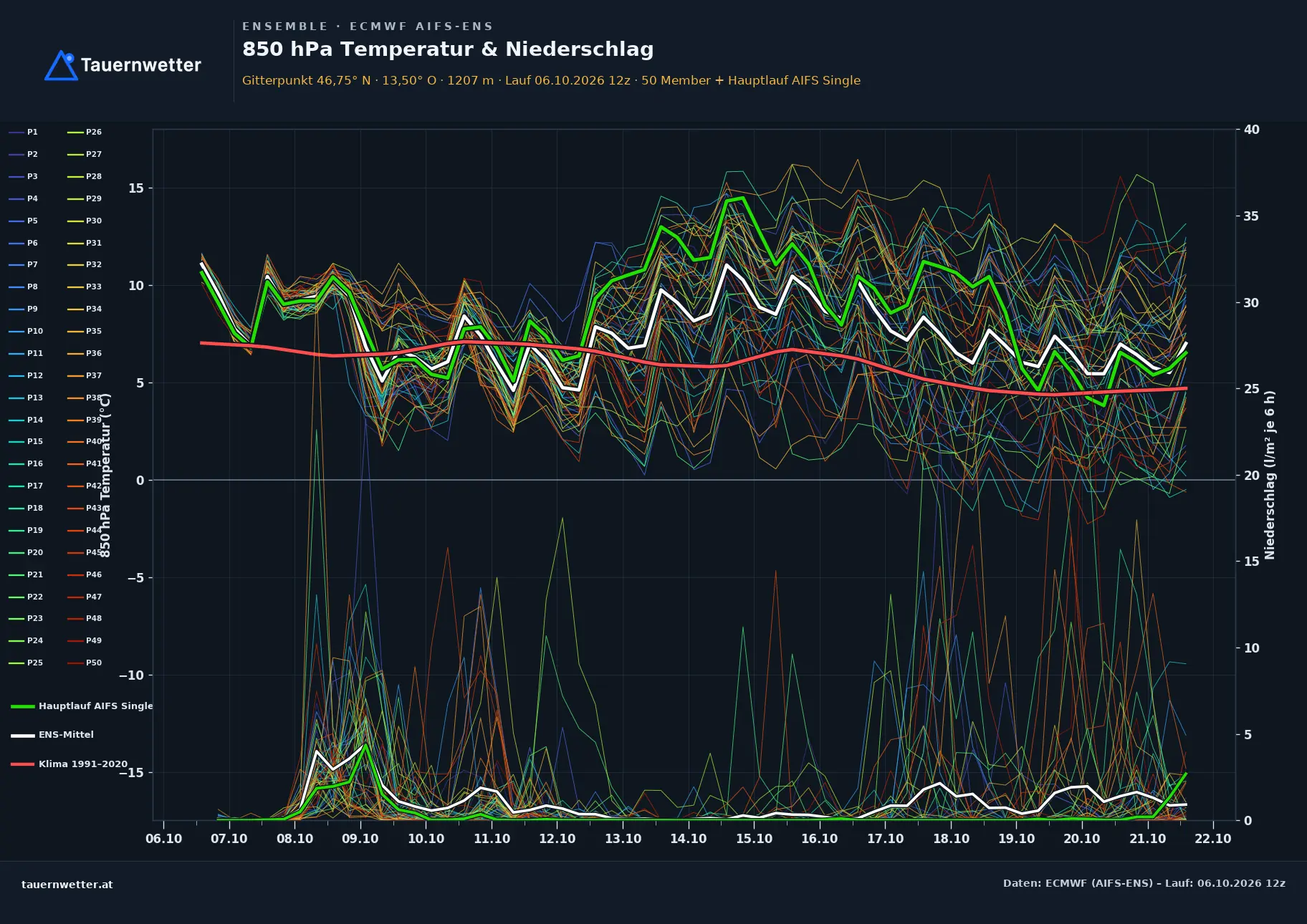1307x924 pixels.
Task: Select legend entry P5
Action: click(x=23, y=221)
